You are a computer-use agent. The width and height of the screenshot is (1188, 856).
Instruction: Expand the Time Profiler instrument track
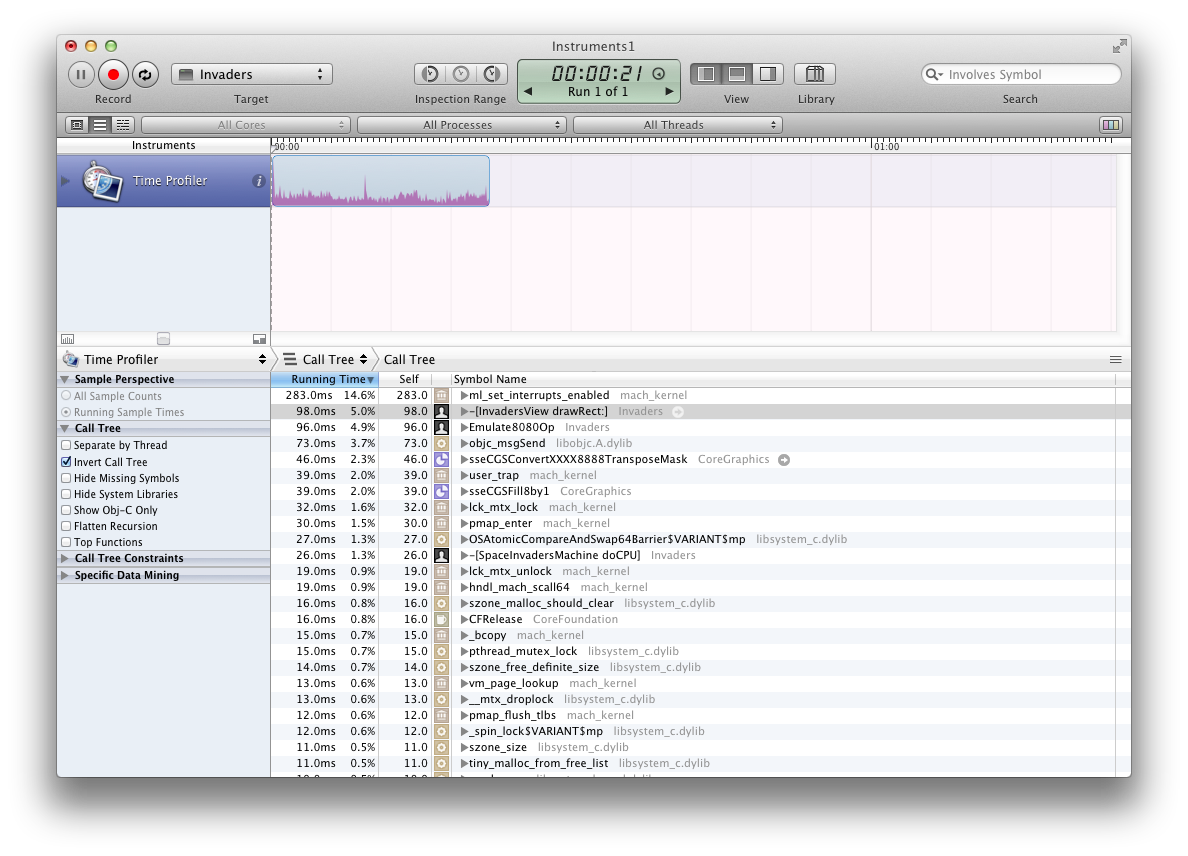65,181
